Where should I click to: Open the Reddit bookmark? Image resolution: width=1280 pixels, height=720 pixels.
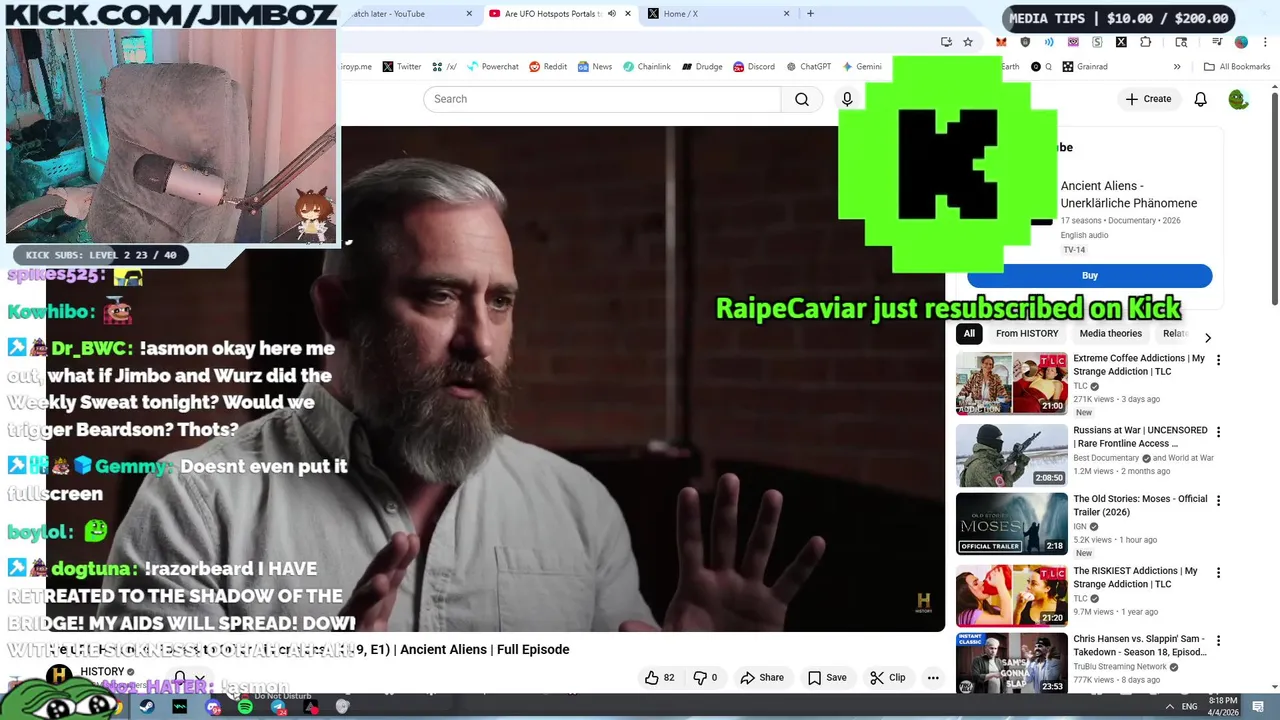[548, 67]
